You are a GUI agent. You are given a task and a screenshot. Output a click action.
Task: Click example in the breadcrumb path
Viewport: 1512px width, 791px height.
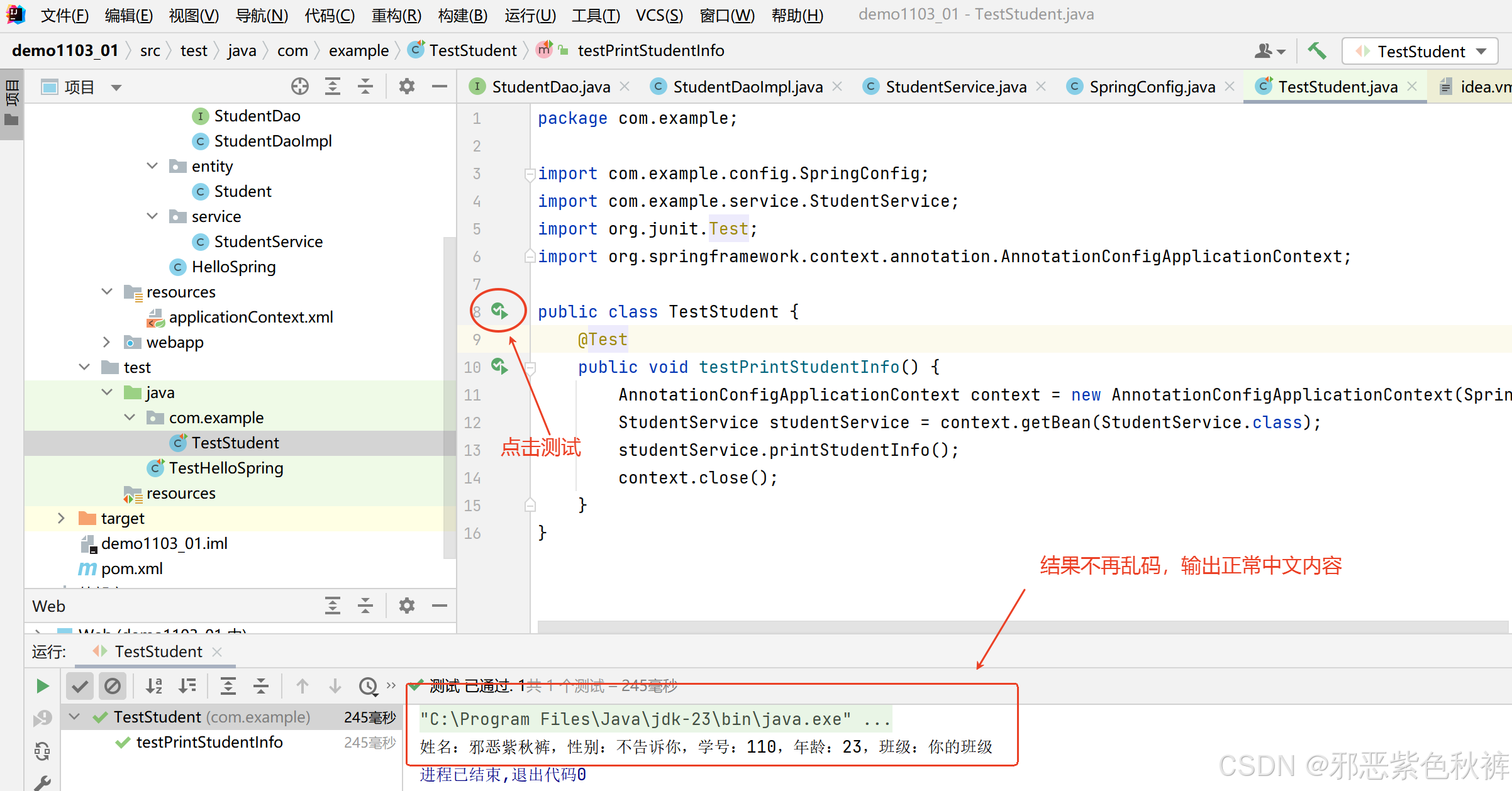pyautogui.click(x=359, y=51)
